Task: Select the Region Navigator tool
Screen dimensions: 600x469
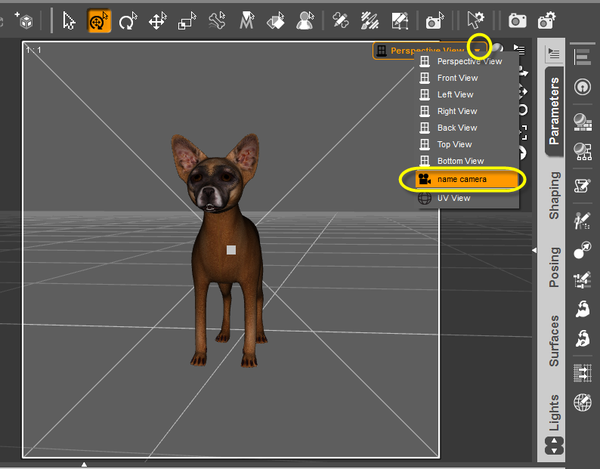Action: (x=276, y=21)
